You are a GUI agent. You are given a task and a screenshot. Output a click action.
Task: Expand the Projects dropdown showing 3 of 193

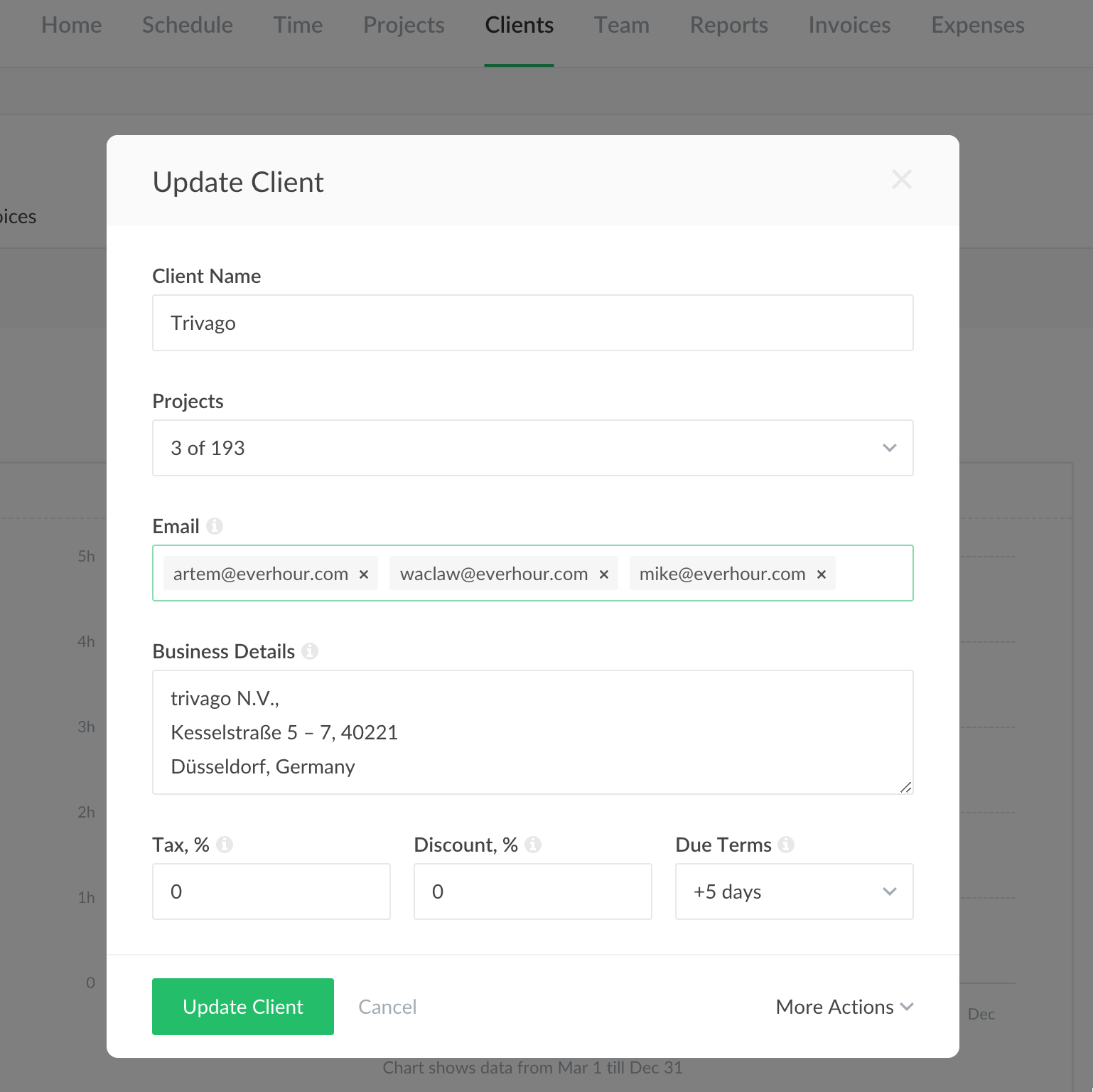[532, 448]
